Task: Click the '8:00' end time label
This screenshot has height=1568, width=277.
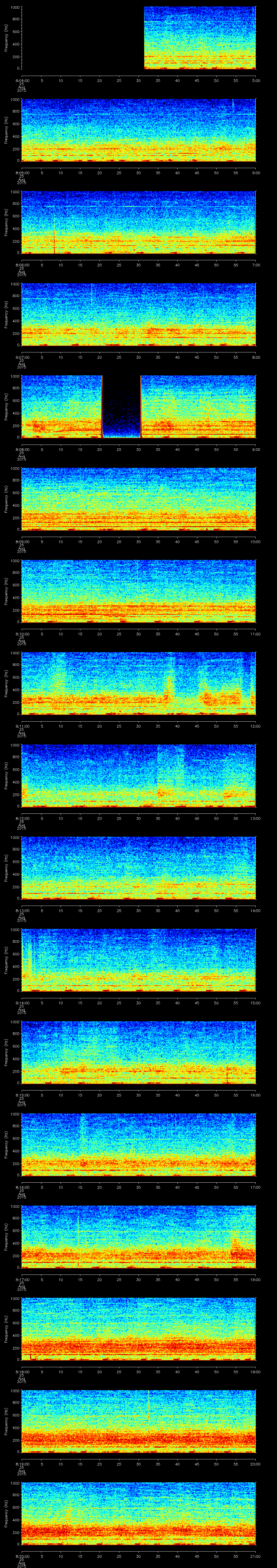Action: pos(256,357)
